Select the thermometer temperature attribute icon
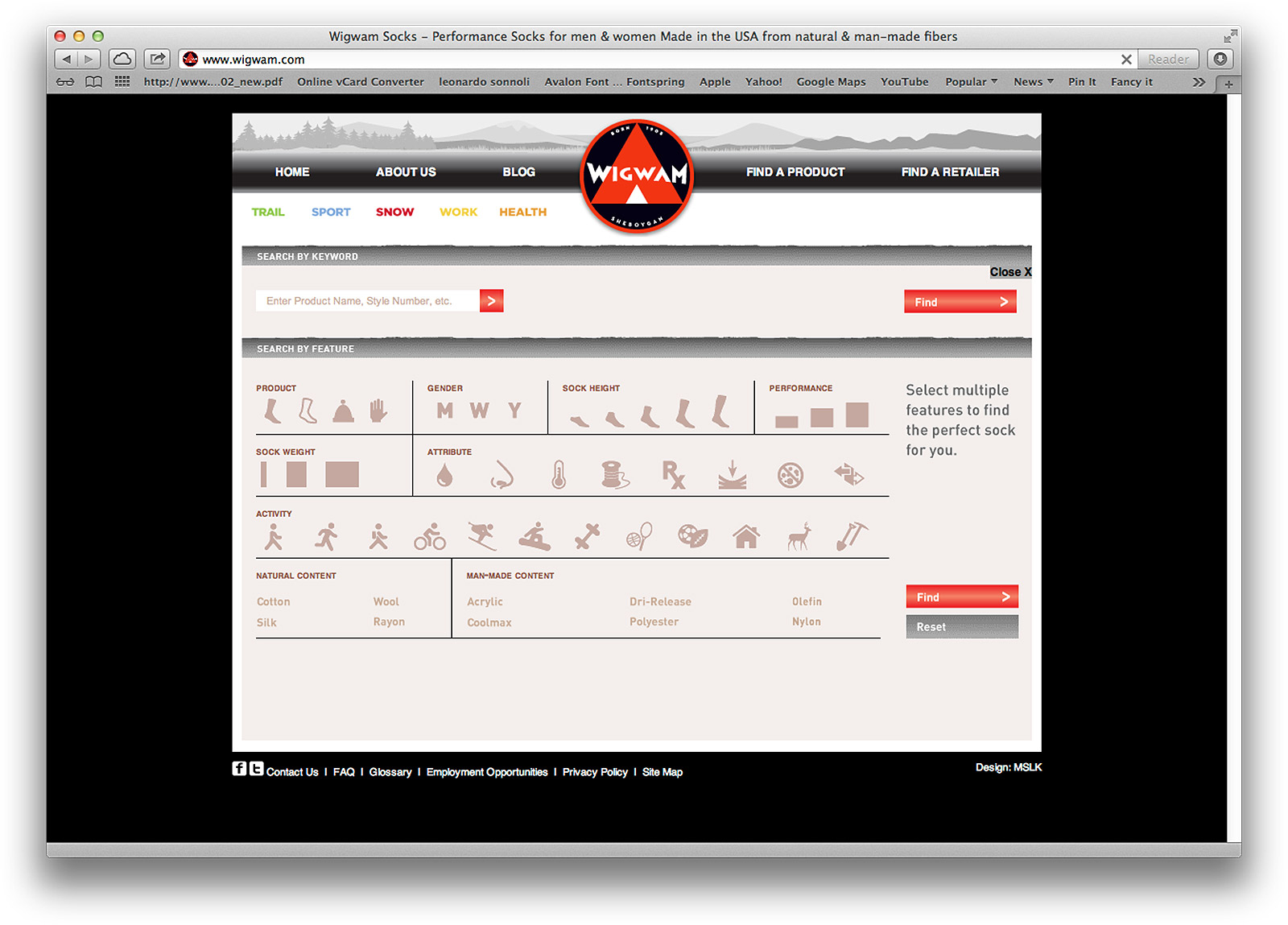This screenshot has width=1288, height=925. (559, 475)
